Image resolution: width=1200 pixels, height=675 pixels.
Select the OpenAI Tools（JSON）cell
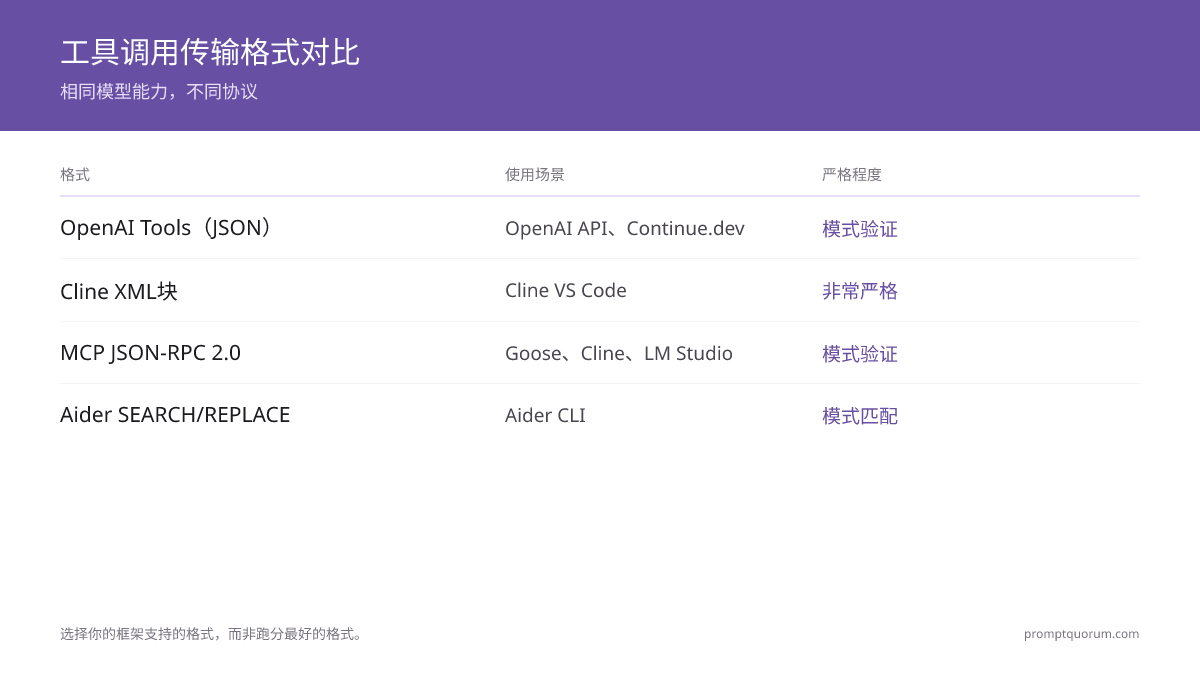(x=168, y=228)
